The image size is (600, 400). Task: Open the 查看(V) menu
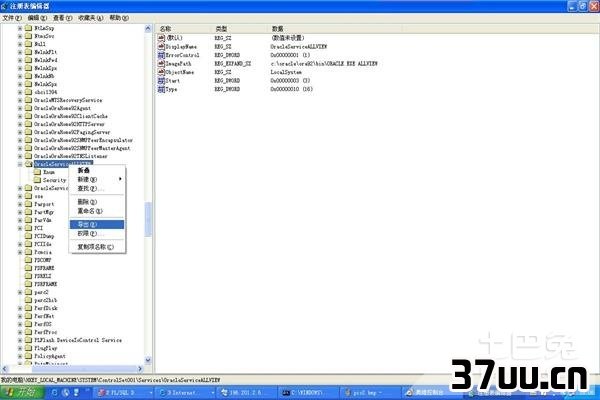[x=62, y=18]
